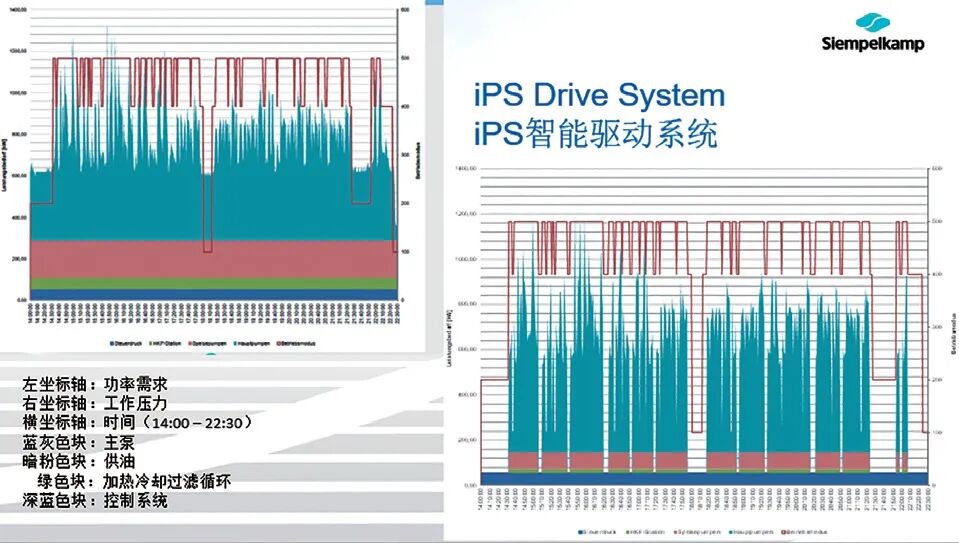Click the '绿色块：加热冷却过滤循环' line
Image resolution: width=959 pixels, height=543 pixels.
(x=135, y=481)
